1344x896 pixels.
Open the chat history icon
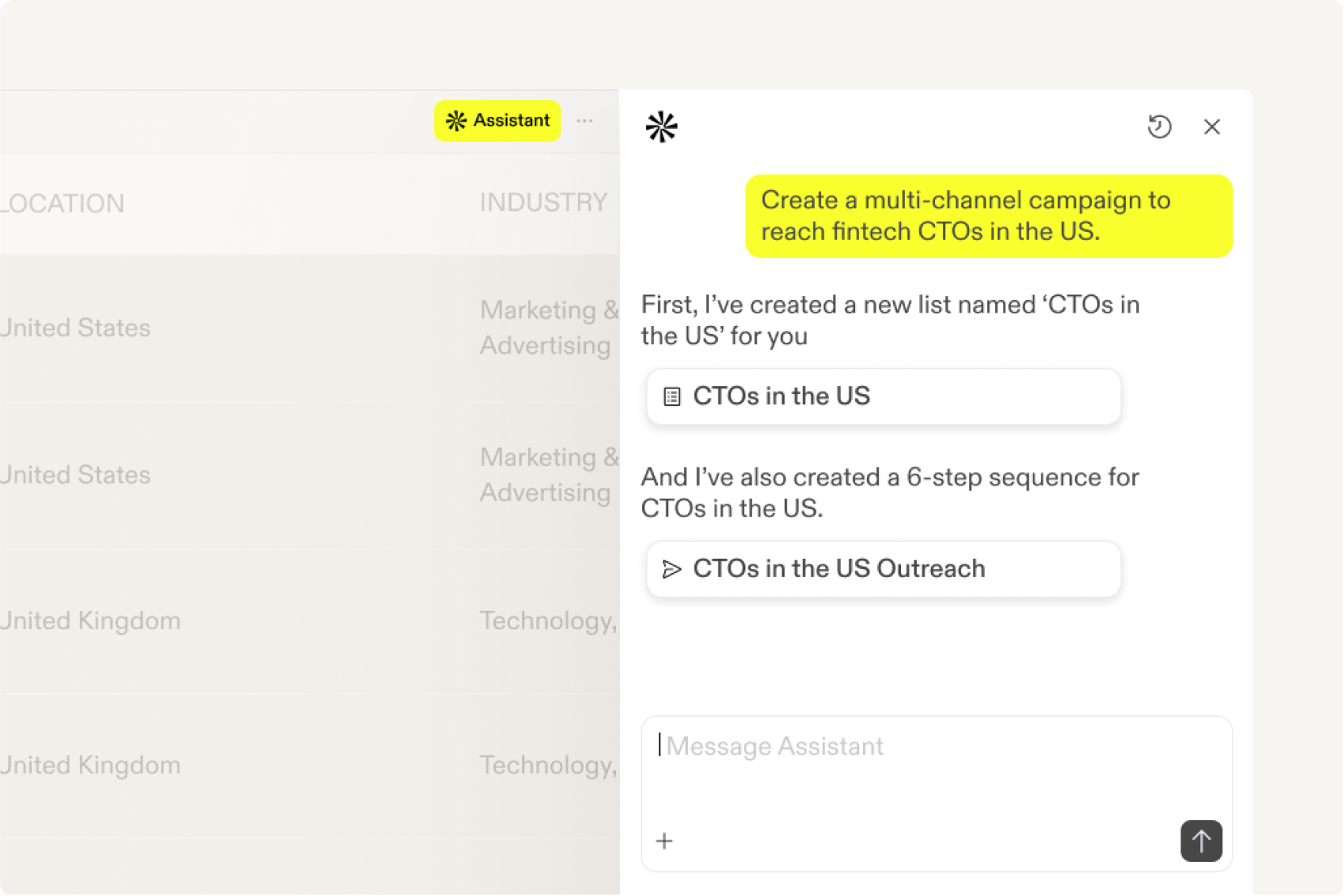tap(1159, 126)
